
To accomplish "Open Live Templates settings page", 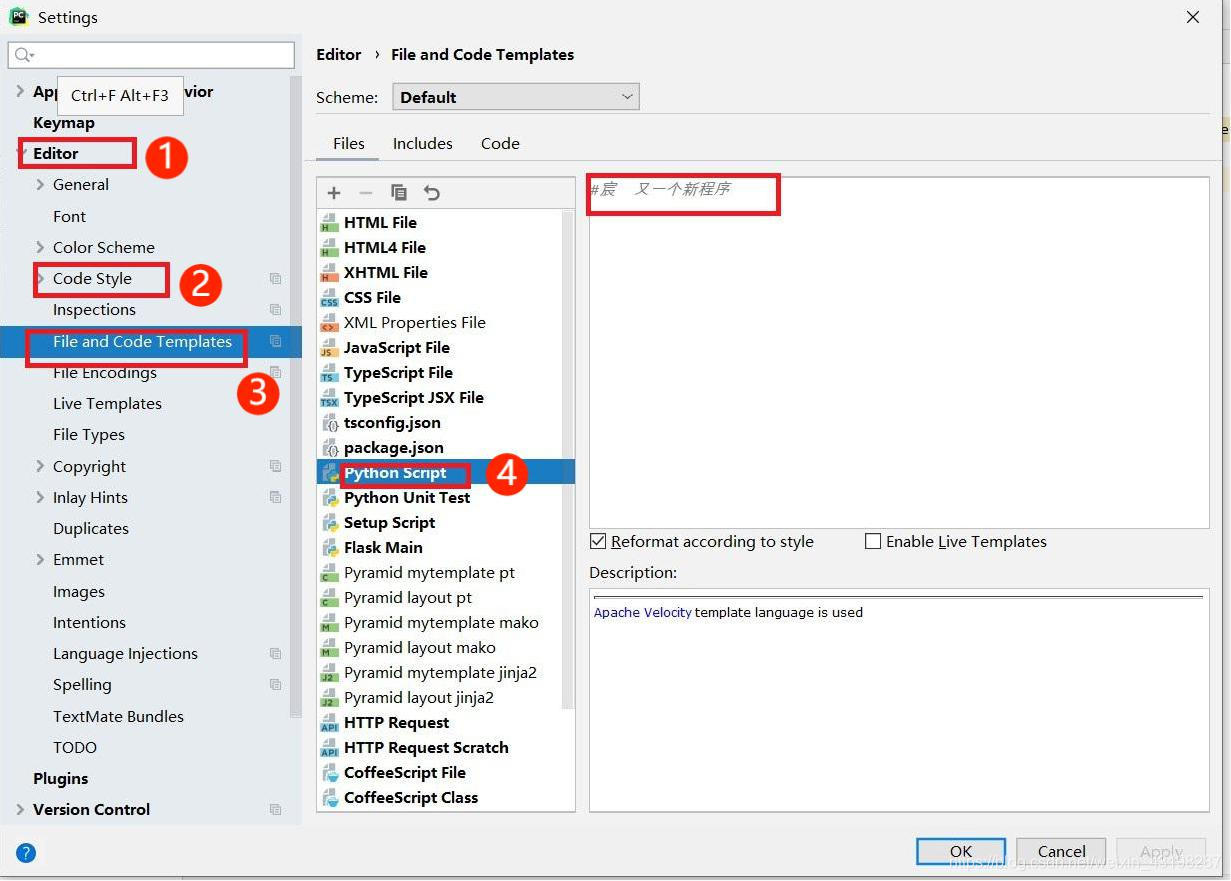I will click(x=107, y=404).
